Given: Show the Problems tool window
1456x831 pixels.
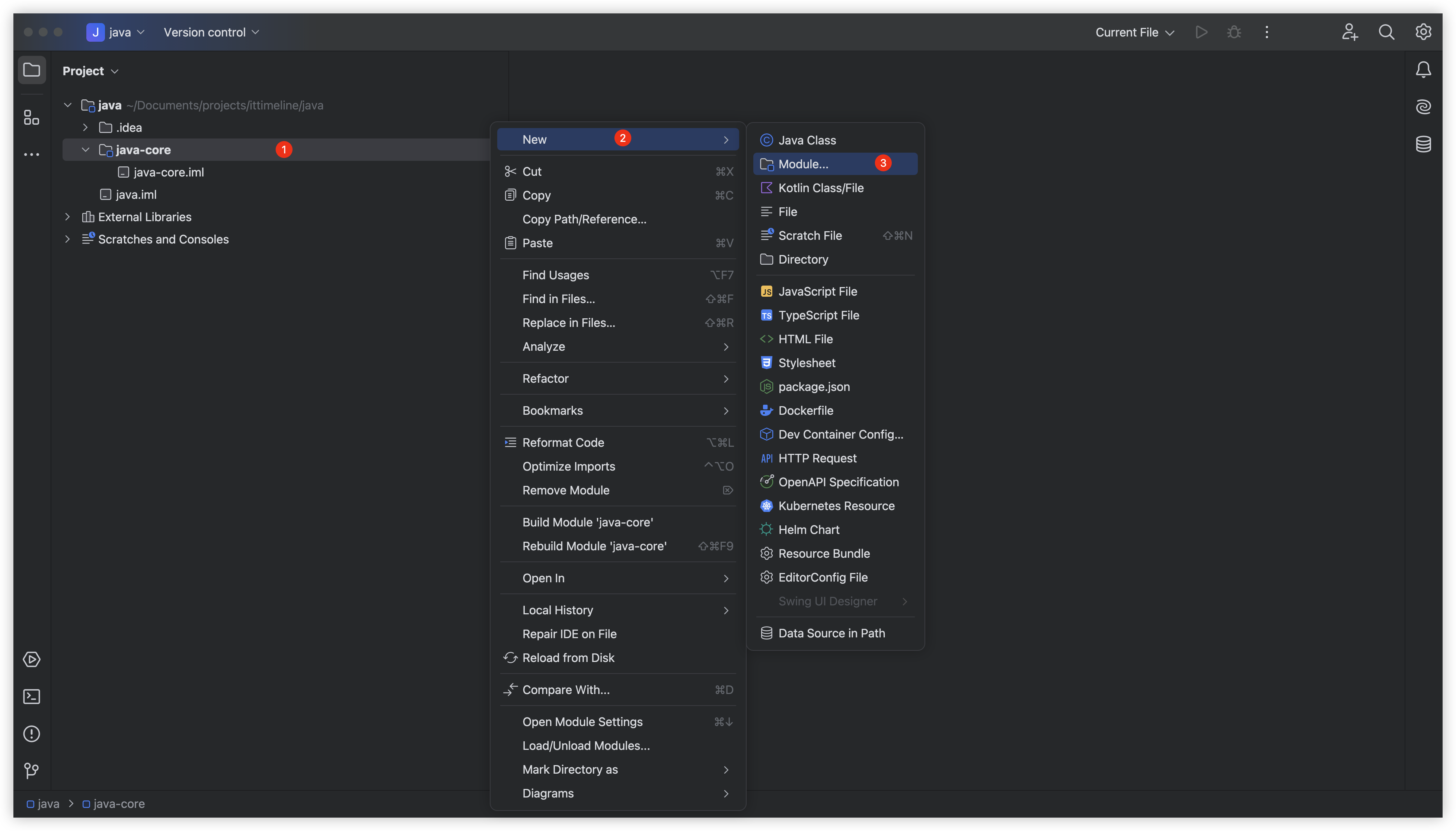Looking at the screenshot, I should pos(31,733).
